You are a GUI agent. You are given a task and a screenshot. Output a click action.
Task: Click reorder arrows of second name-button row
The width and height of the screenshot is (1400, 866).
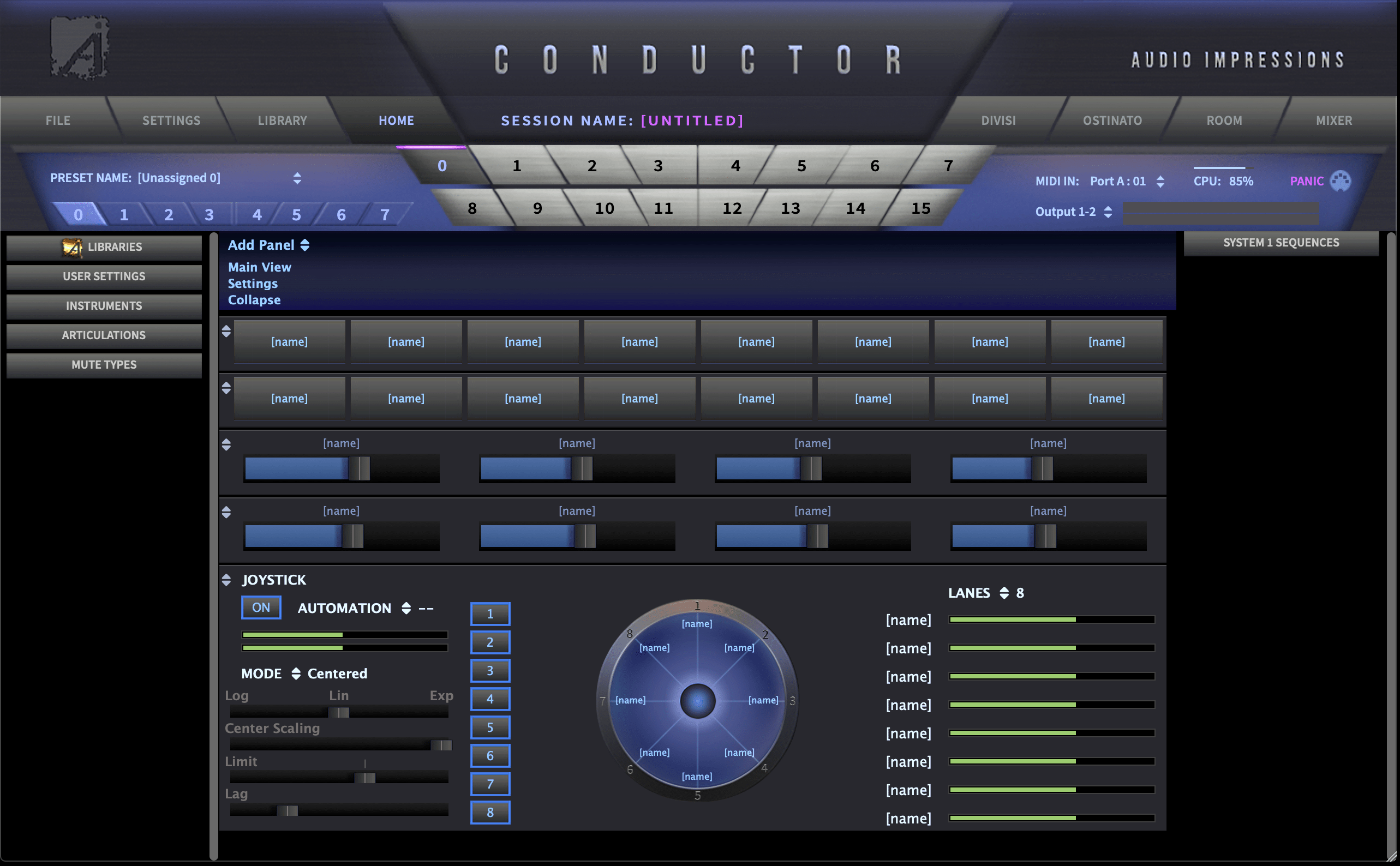point(226,388)
